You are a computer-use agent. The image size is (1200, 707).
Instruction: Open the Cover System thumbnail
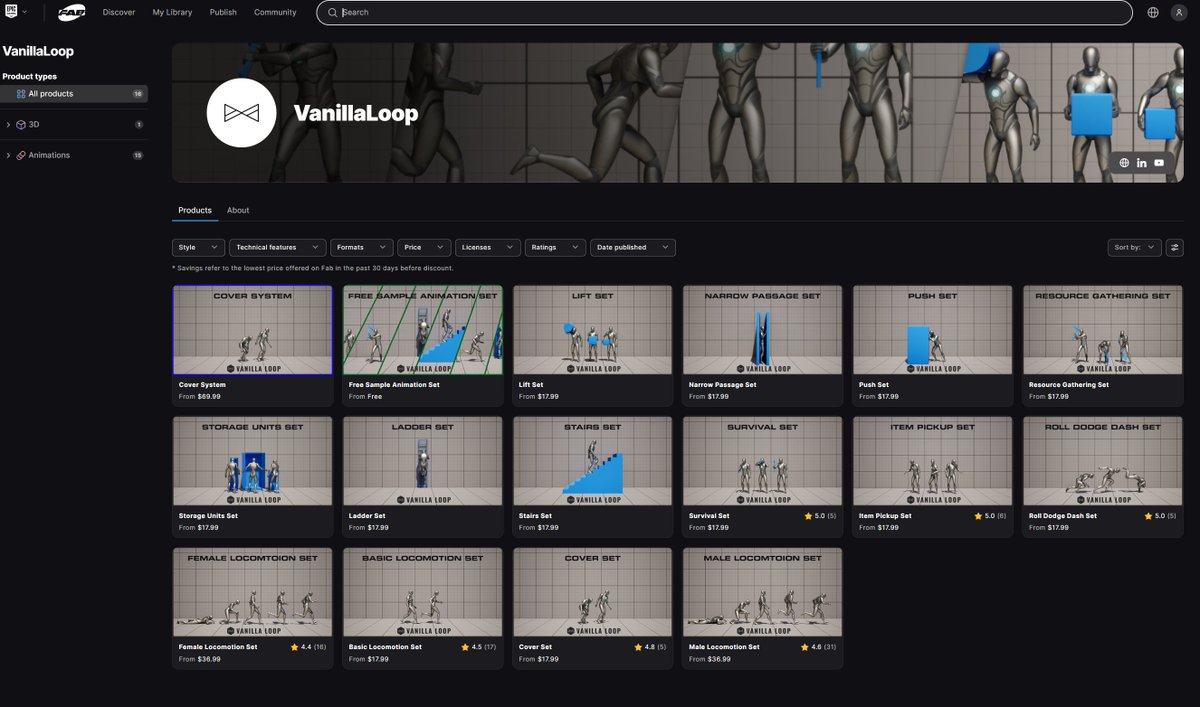pos(252,330)
